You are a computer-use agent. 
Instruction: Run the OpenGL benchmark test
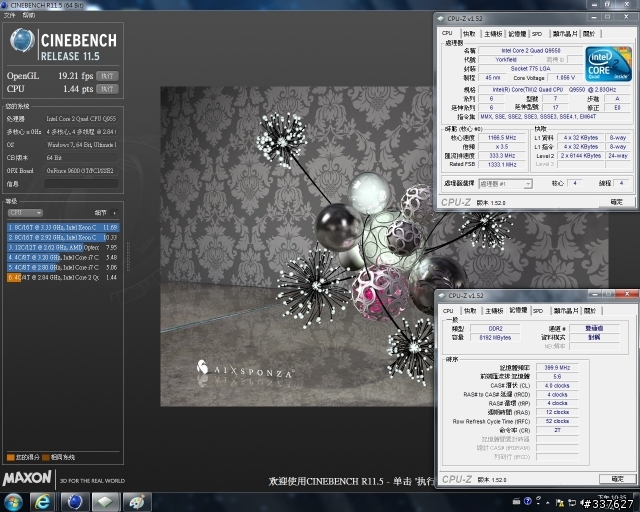click(x=107, y=76)
